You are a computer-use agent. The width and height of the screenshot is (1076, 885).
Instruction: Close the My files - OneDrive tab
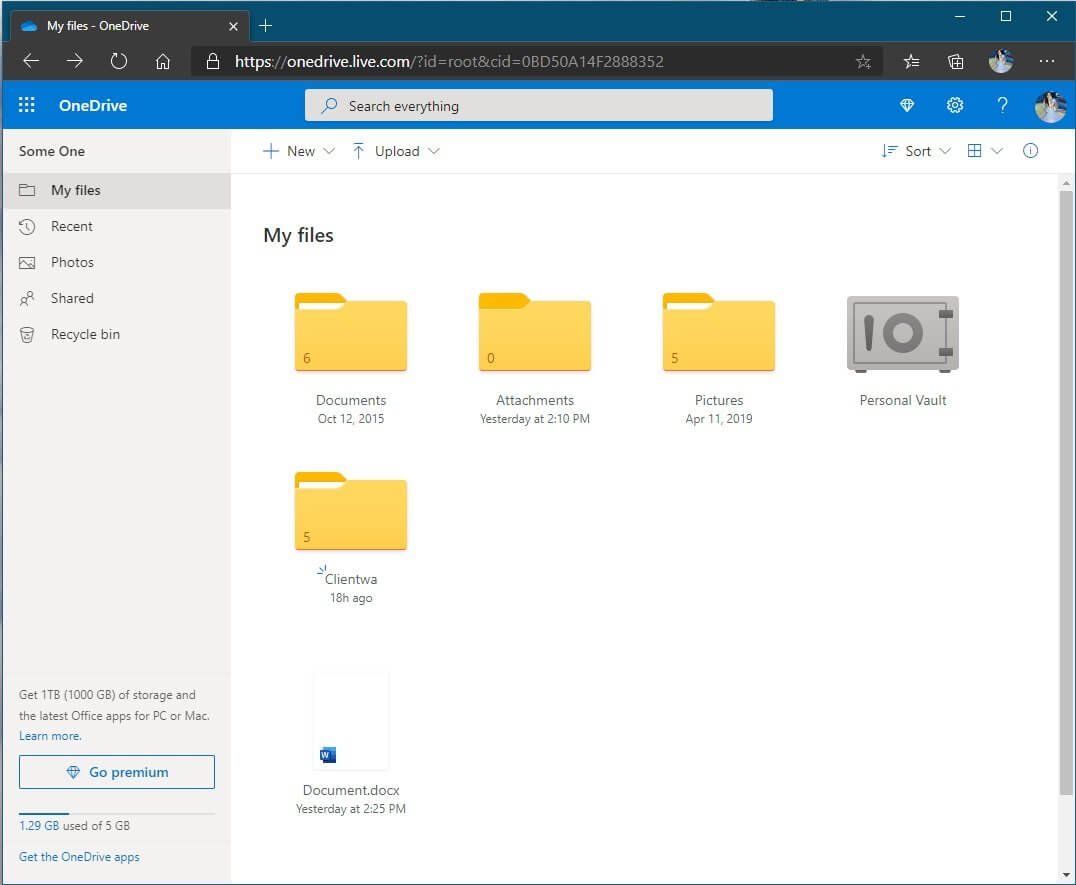(233, 26)
